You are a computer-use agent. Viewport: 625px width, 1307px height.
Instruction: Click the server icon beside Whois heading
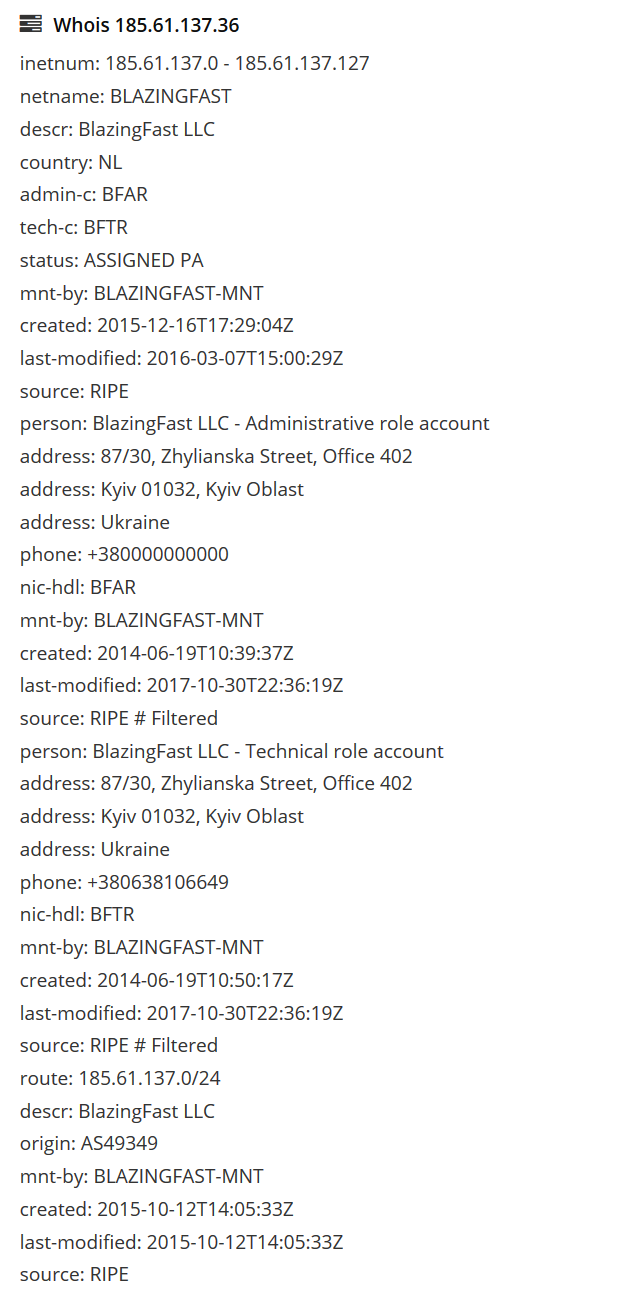(x=31, y=25)
